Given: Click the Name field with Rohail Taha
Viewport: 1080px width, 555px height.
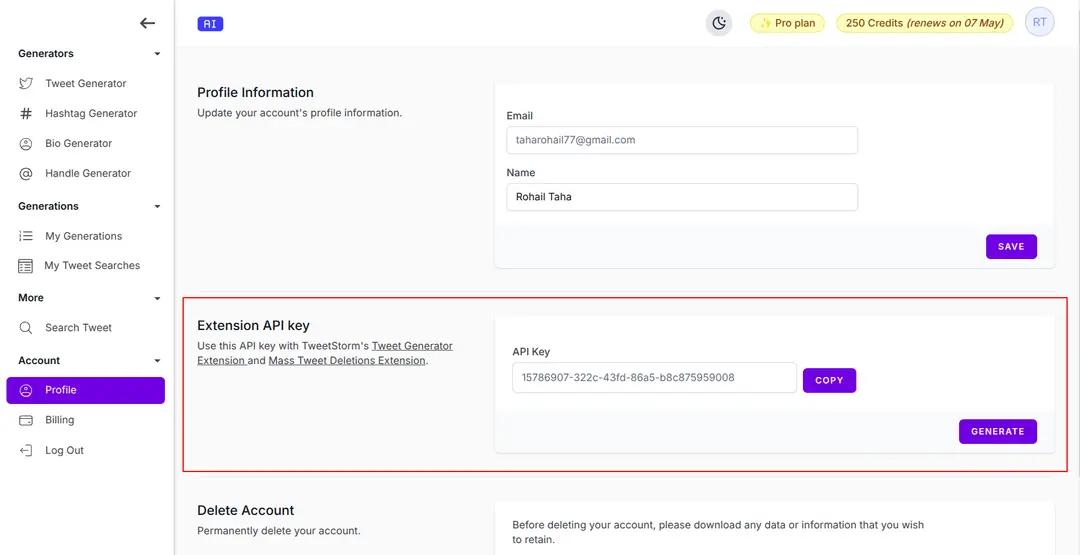Looking at the screenshot, I should coord(682,197).
